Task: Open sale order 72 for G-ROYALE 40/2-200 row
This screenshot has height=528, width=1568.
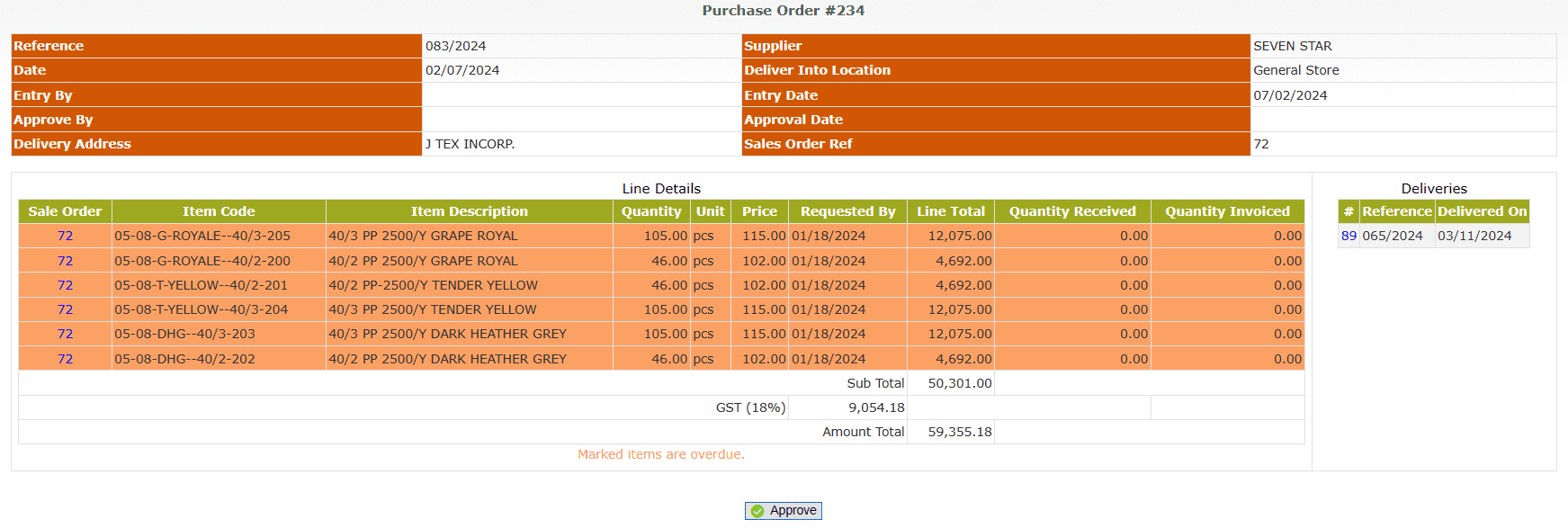Action: [65, 261]
